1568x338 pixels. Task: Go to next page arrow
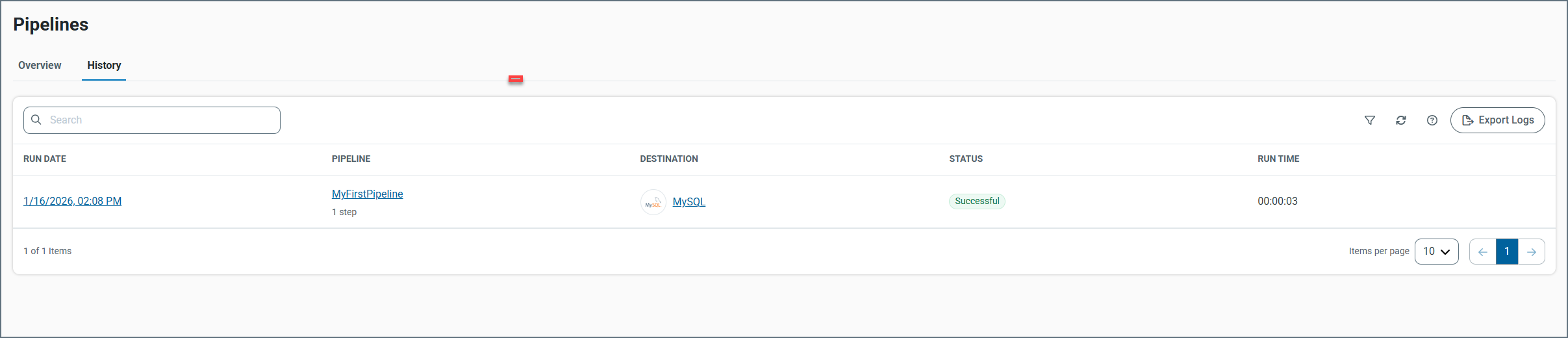(1532, 252)
